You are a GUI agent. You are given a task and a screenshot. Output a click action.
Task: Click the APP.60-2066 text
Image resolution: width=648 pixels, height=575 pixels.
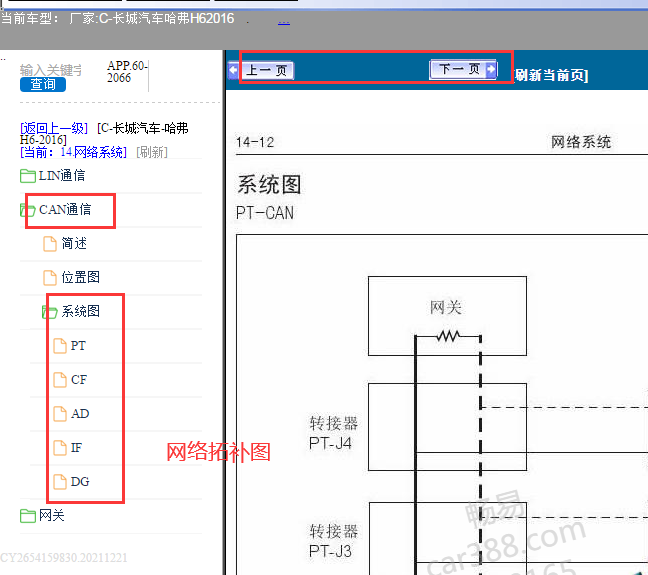click(127, 72)
